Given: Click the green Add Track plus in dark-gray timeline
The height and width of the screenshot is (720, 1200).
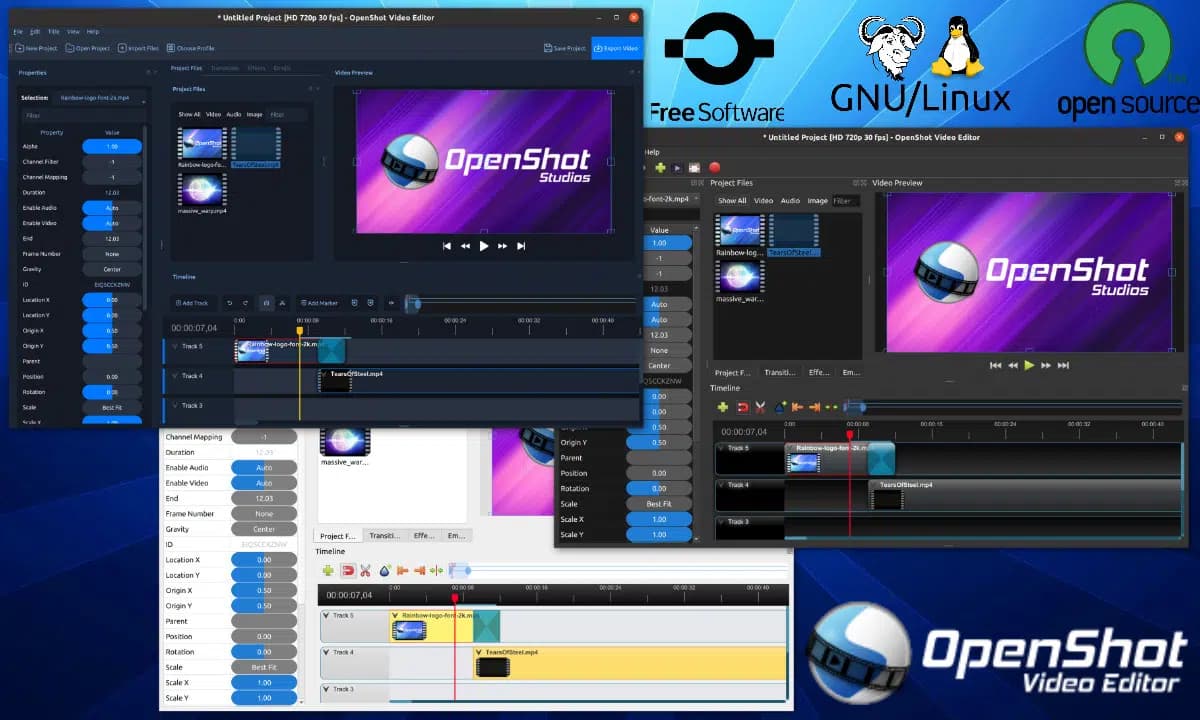Looking at the screenshot, I should click(723, 407).
